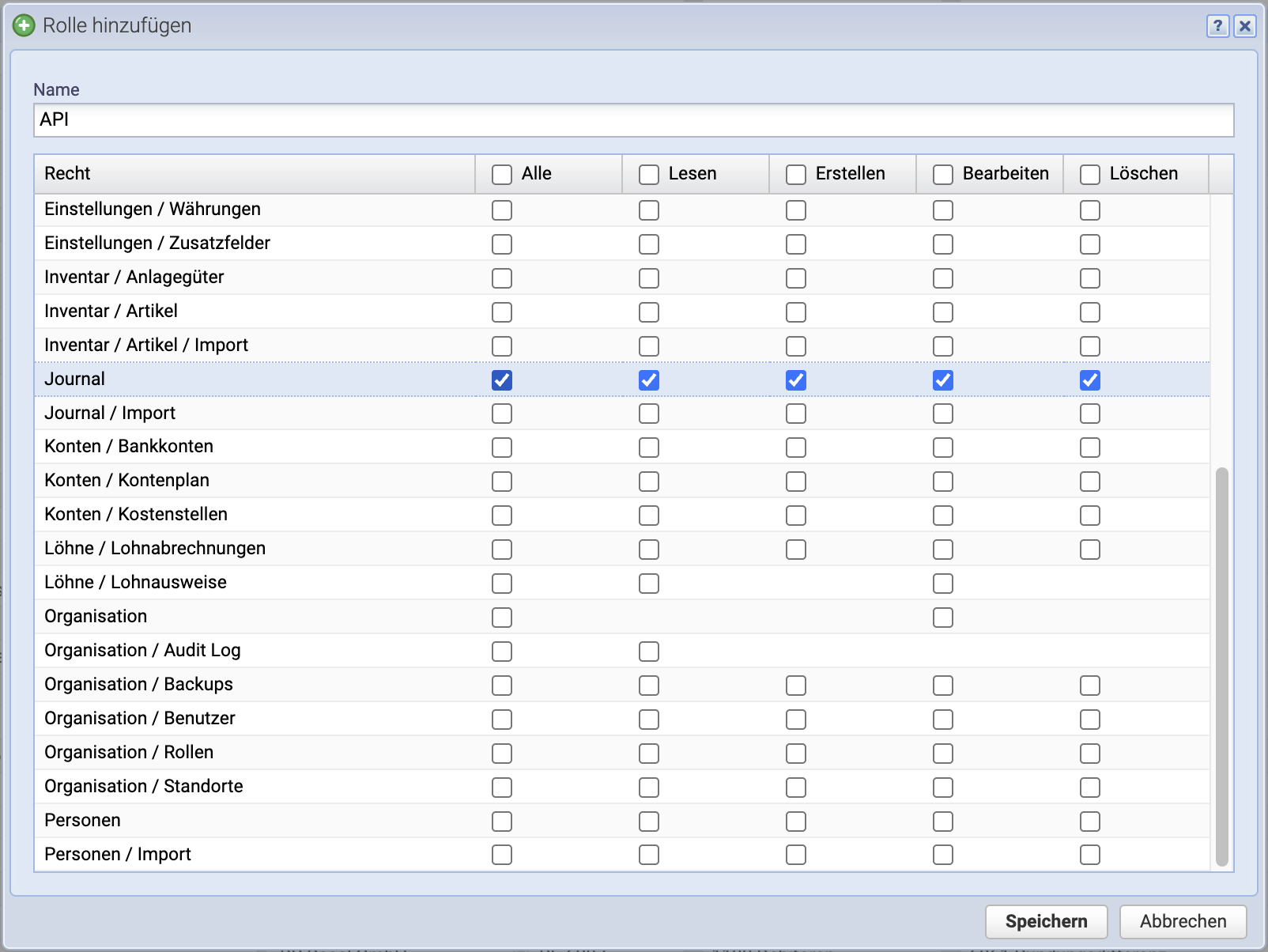Uncheck Bearbeiten for the Journal row
Image resolution: width=1268 pixels, height=952 pixels.
(x=943, y=380)
